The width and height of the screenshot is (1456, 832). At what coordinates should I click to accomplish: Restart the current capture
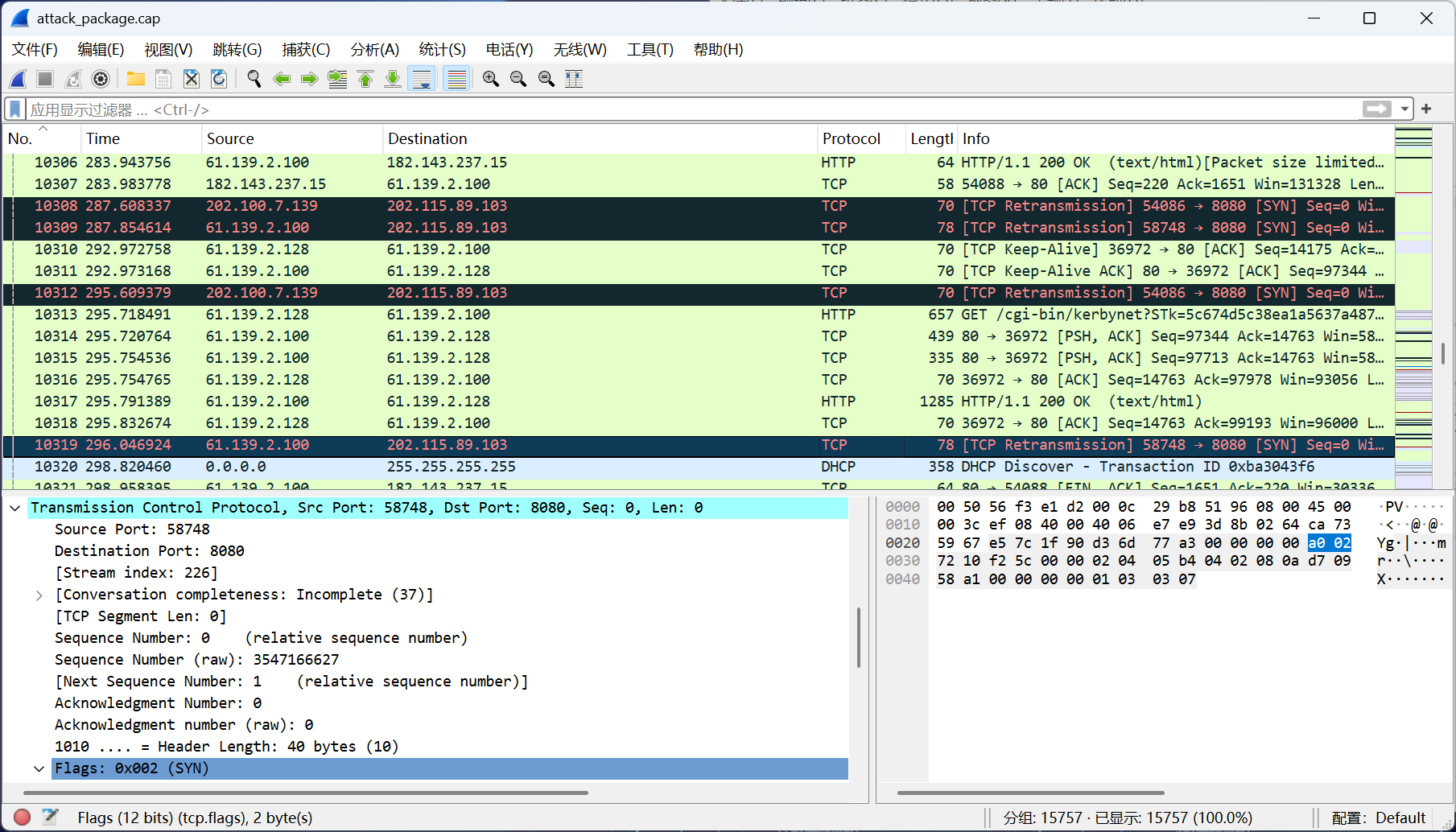point(73,79)
